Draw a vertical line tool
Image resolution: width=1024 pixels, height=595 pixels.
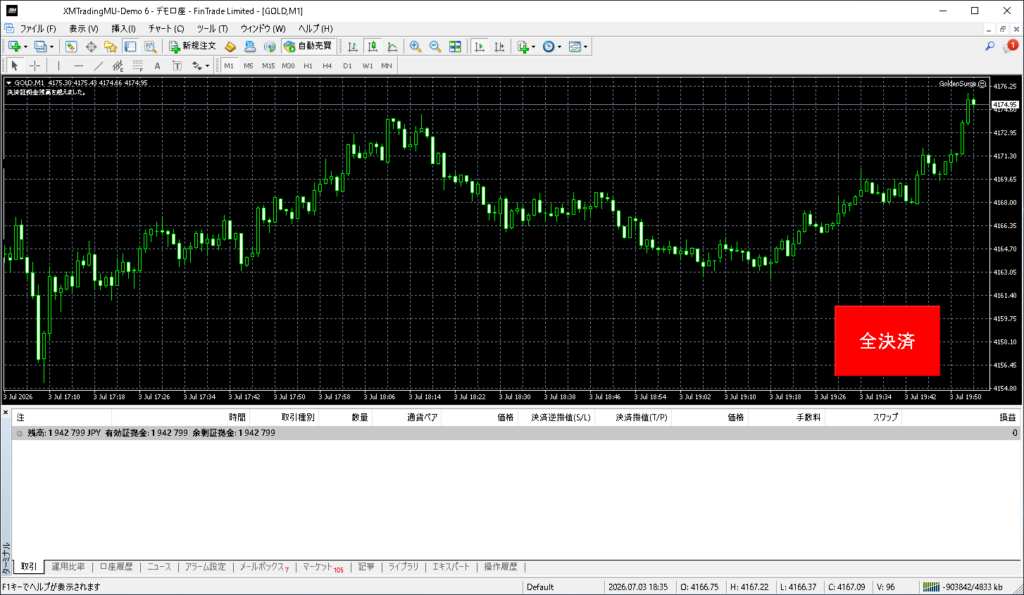58,65
